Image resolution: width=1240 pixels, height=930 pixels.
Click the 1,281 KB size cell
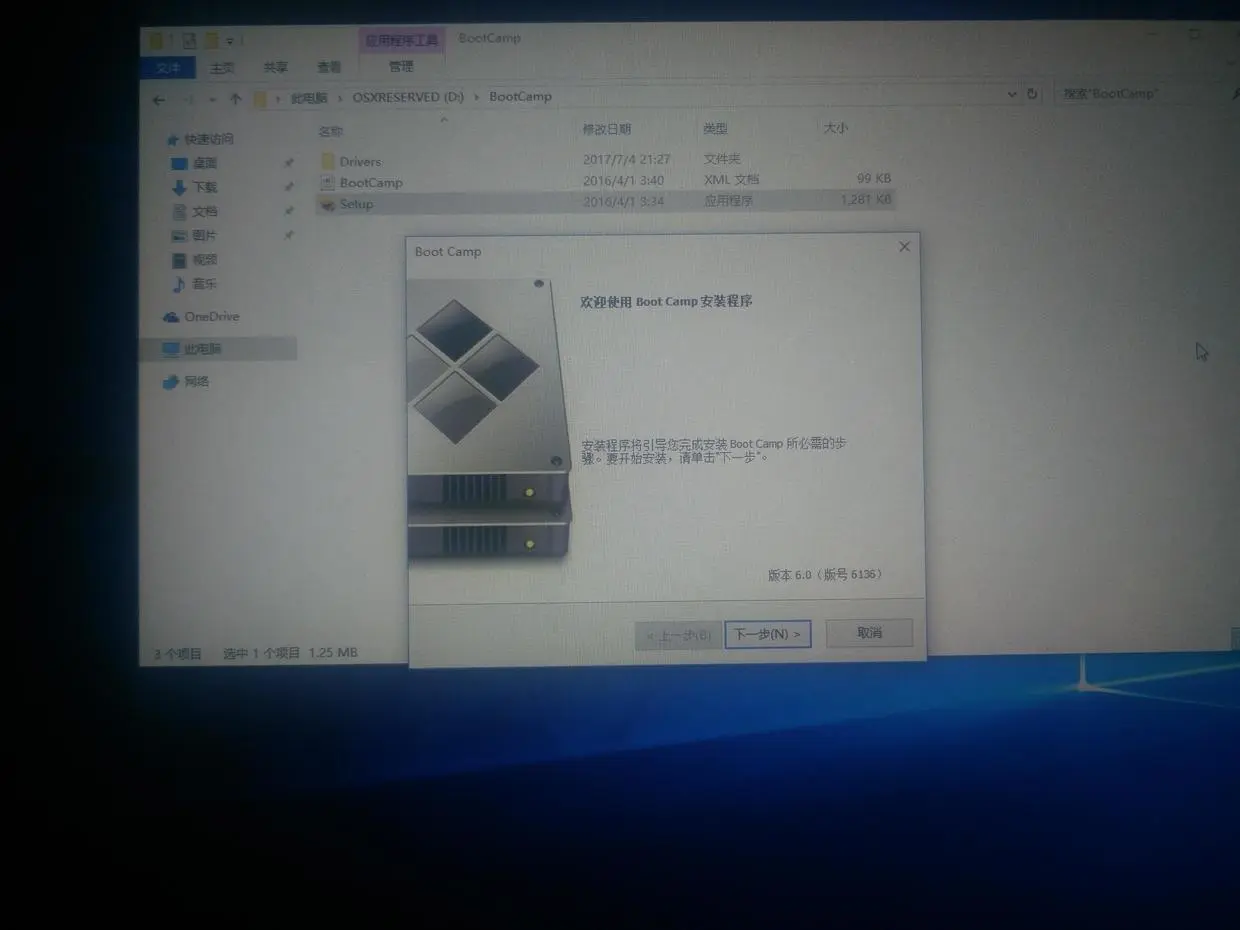tap(866, 200)
